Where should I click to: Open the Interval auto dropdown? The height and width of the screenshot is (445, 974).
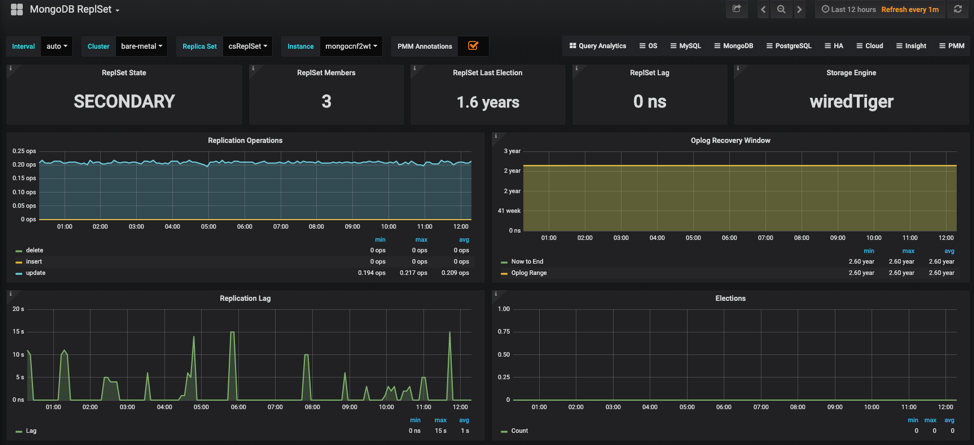pos(57,46)
